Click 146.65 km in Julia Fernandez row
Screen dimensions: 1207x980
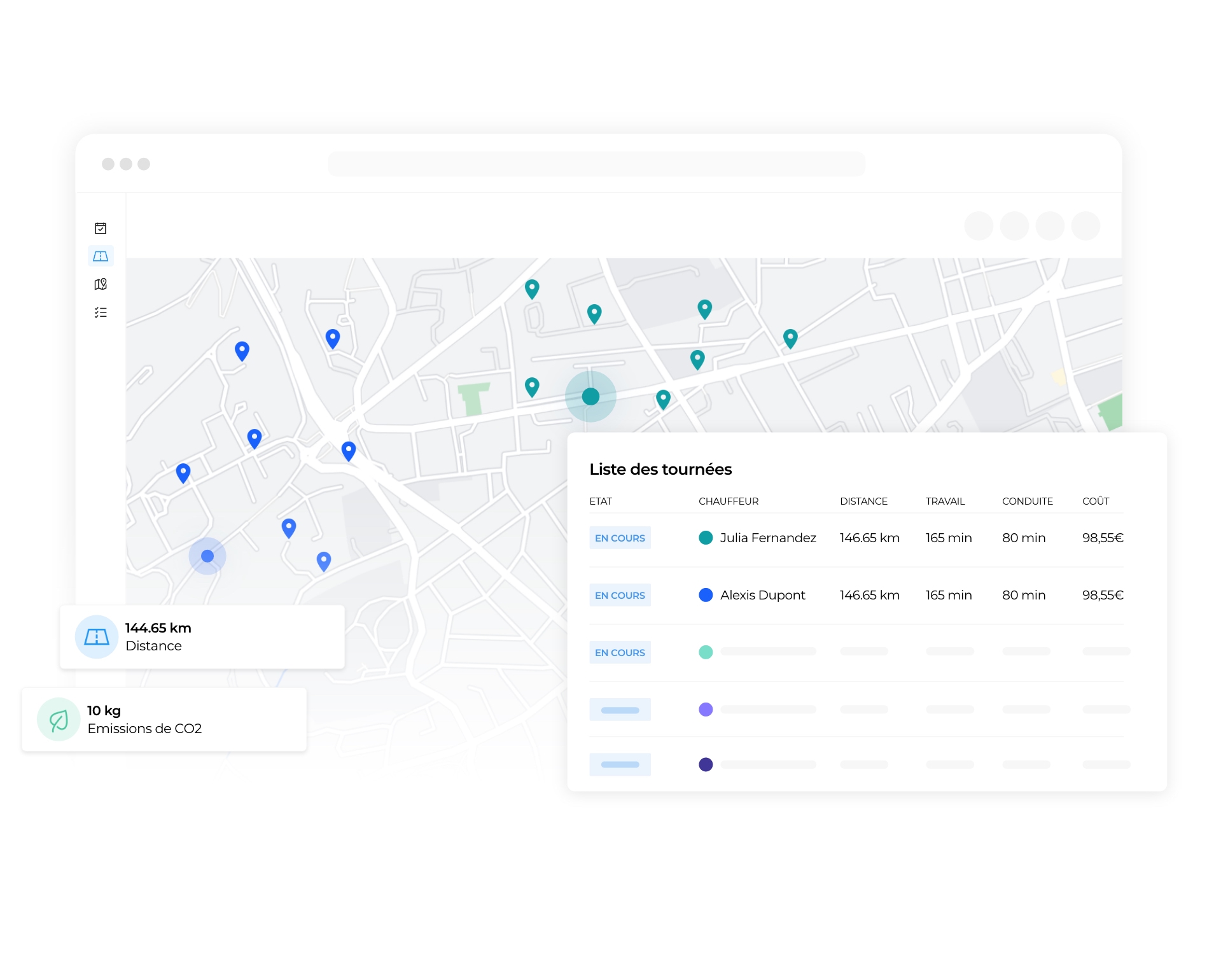point(870,538)
